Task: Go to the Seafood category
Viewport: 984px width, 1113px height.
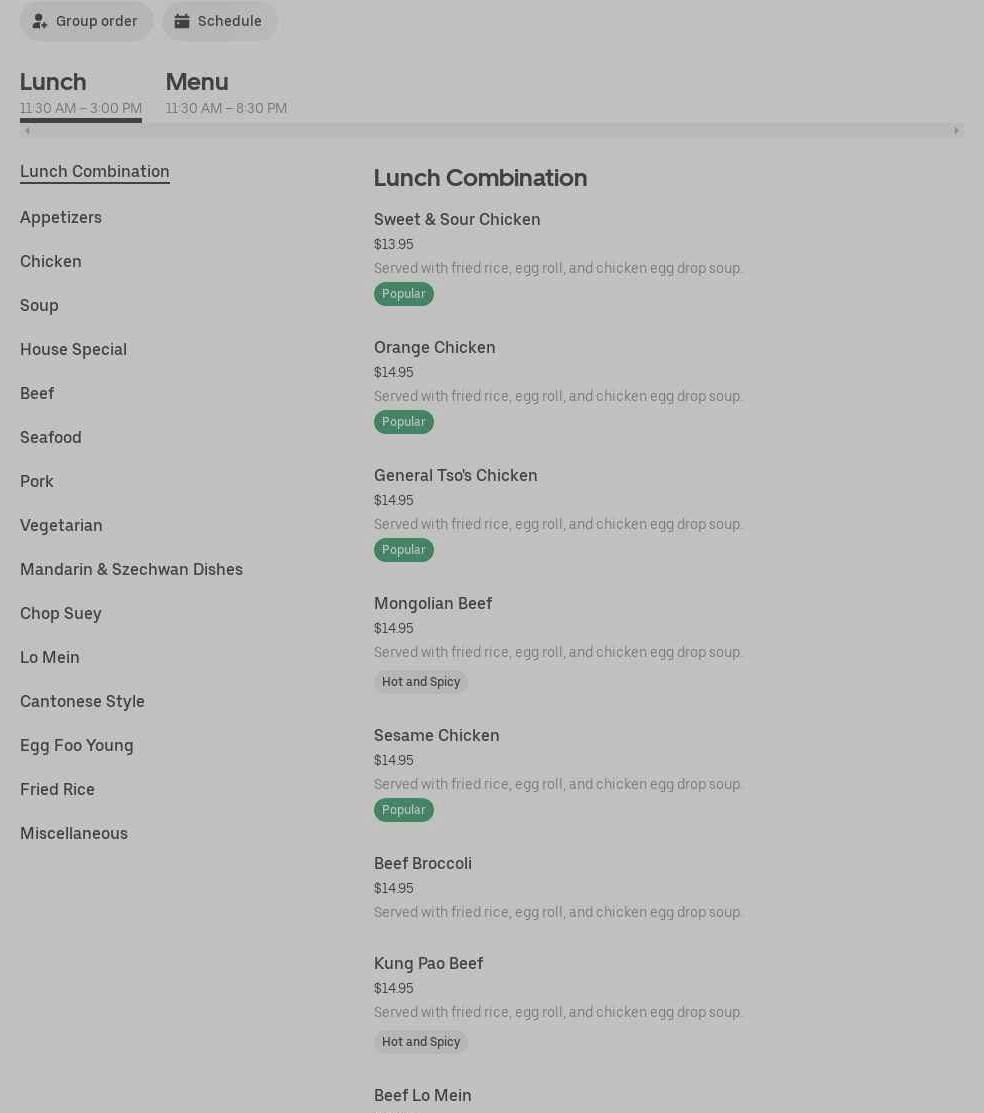Action: click(x=51, y=437)
